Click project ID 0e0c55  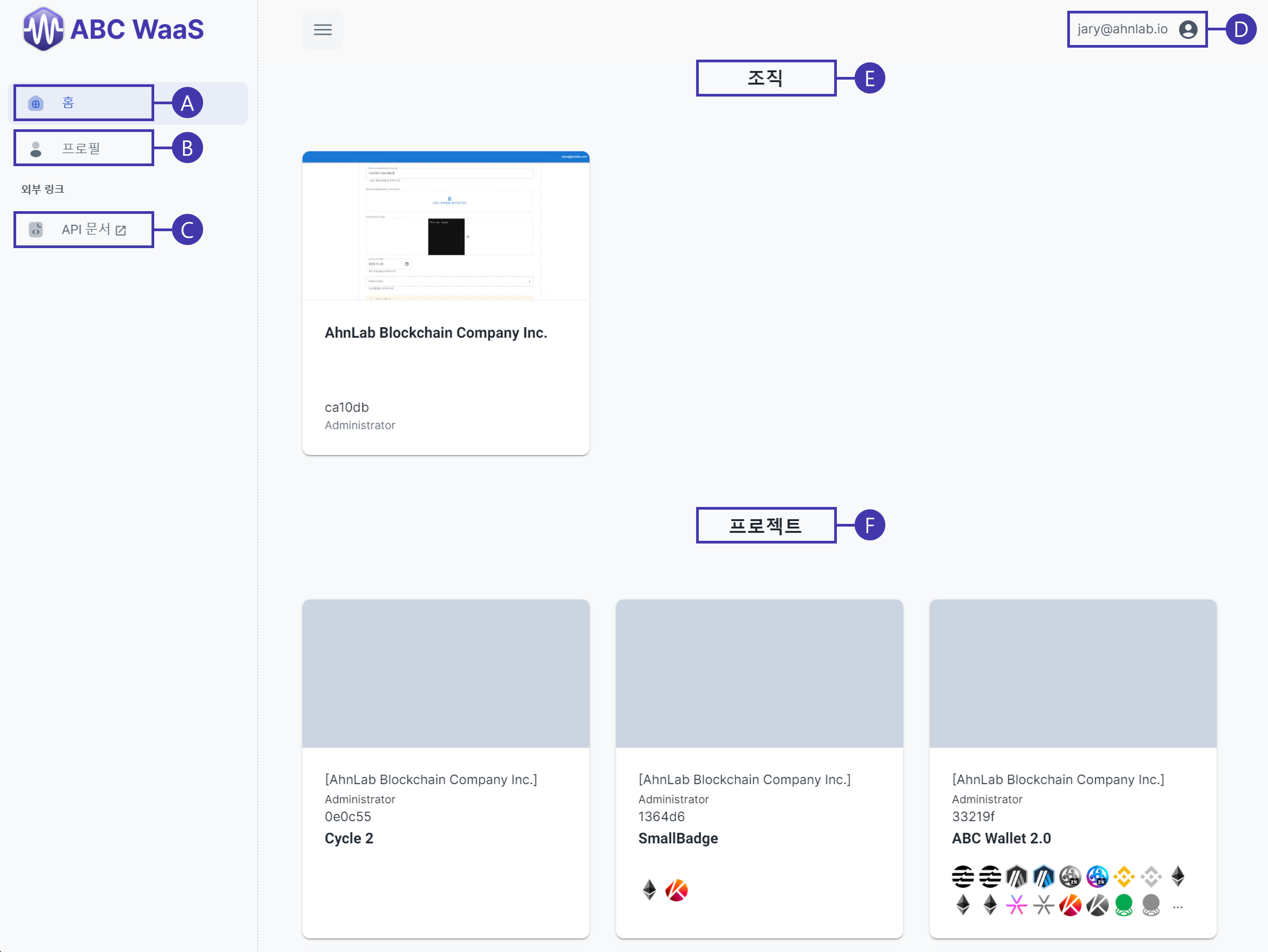point(348,817)
